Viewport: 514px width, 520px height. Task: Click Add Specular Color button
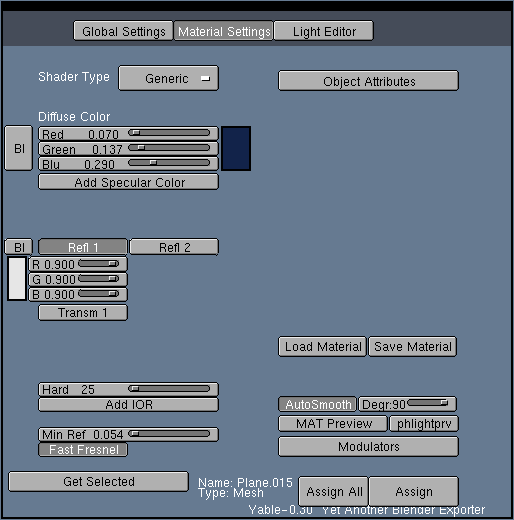click(x=128, y=182)
